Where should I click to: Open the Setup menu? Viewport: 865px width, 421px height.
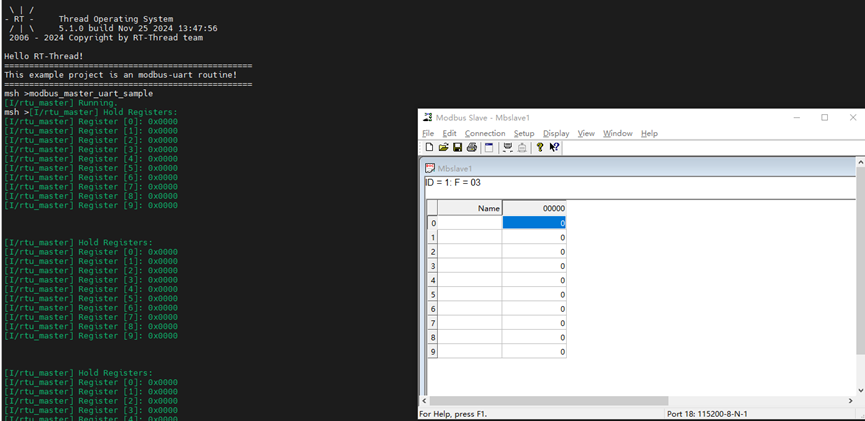(x=524, y=134)
